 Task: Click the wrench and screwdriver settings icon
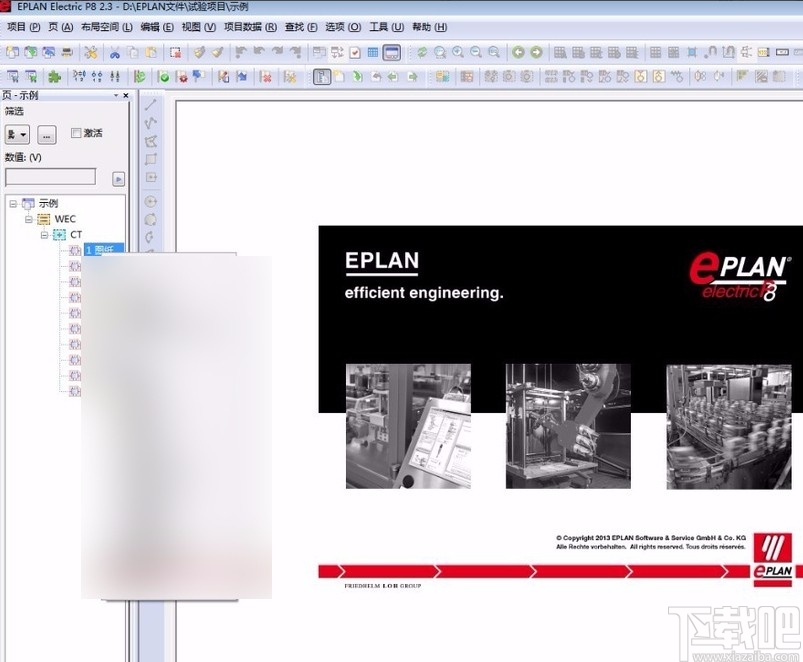(91, 52)
